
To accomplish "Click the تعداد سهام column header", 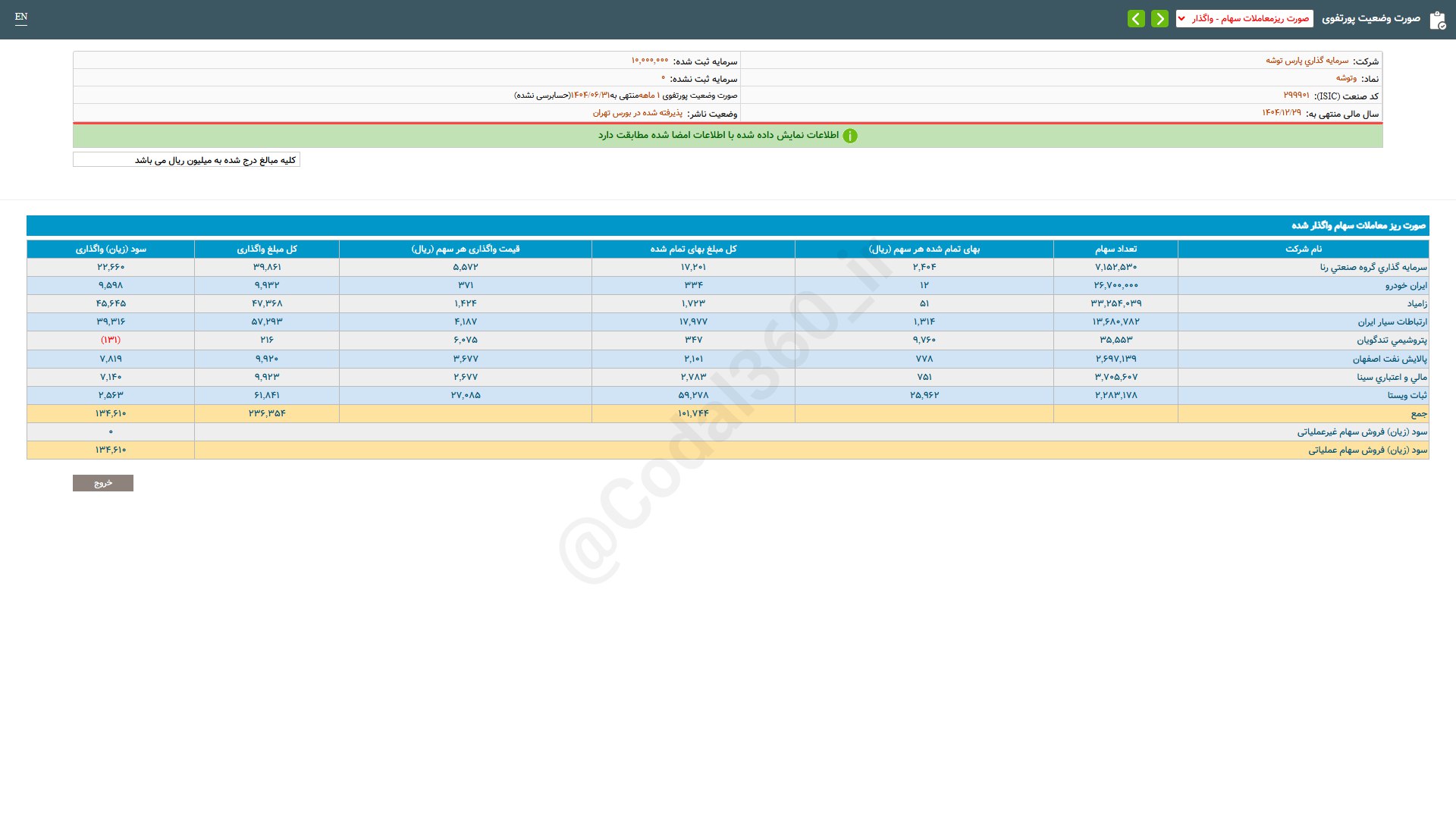I will [x=1116, y=249].
